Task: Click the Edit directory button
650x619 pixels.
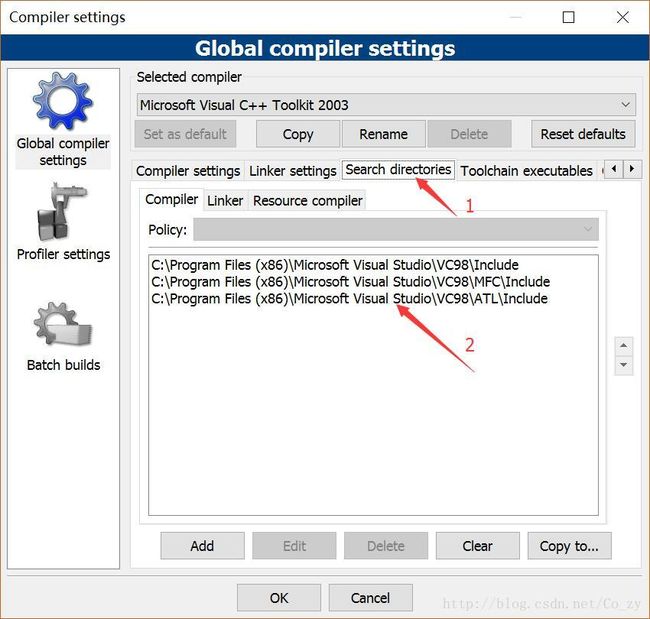Action: pyautogui.click(x=294, y=546)
